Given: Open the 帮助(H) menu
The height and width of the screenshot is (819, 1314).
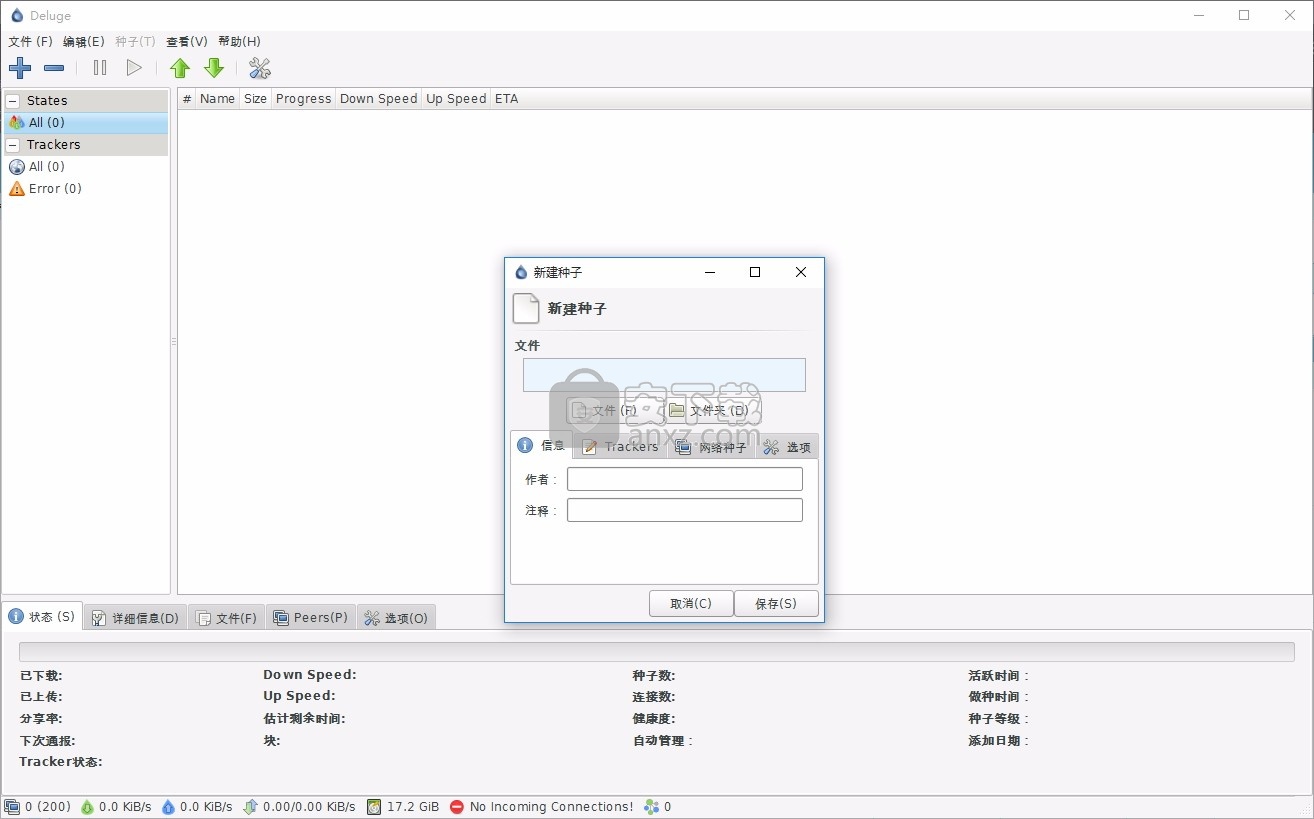Looking at the screenshot, I should [239, 42].
